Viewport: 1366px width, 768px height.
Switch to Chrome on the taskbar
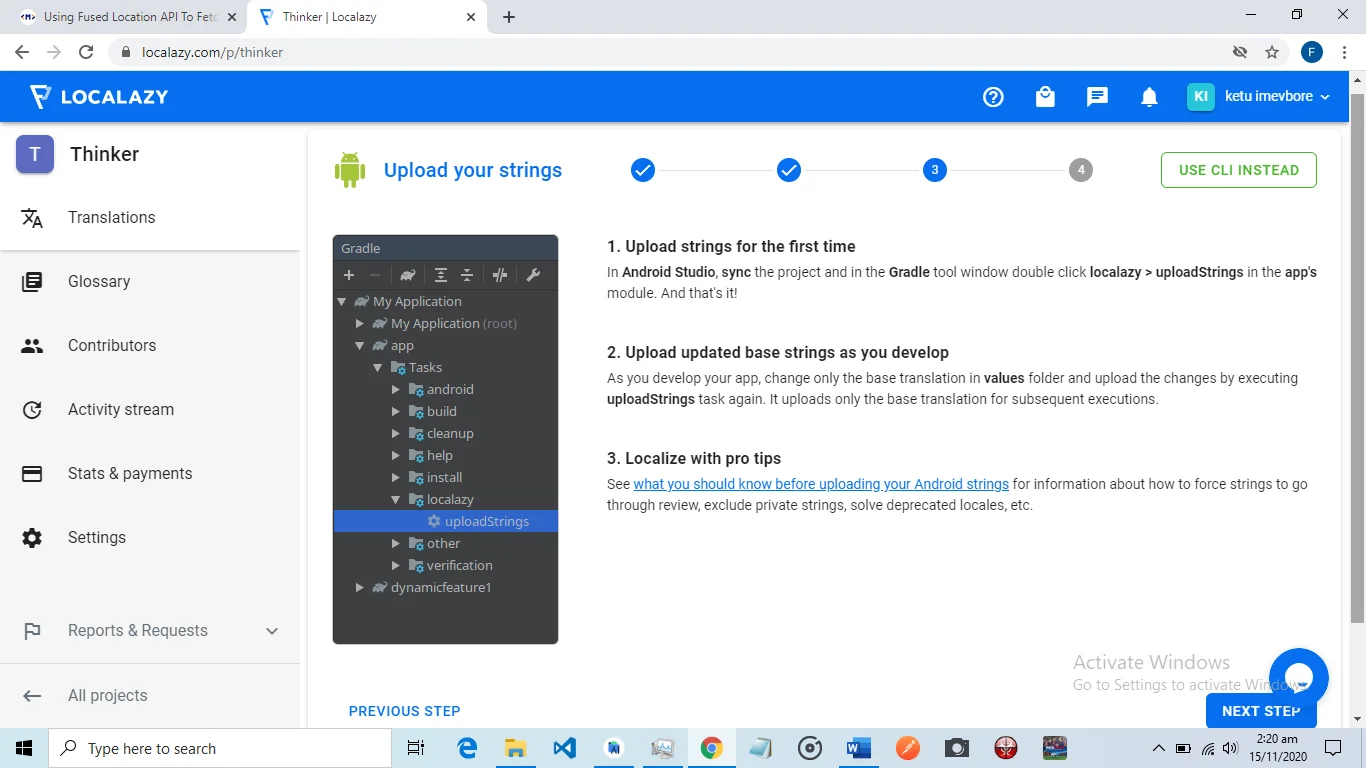[x=712, y=748]
